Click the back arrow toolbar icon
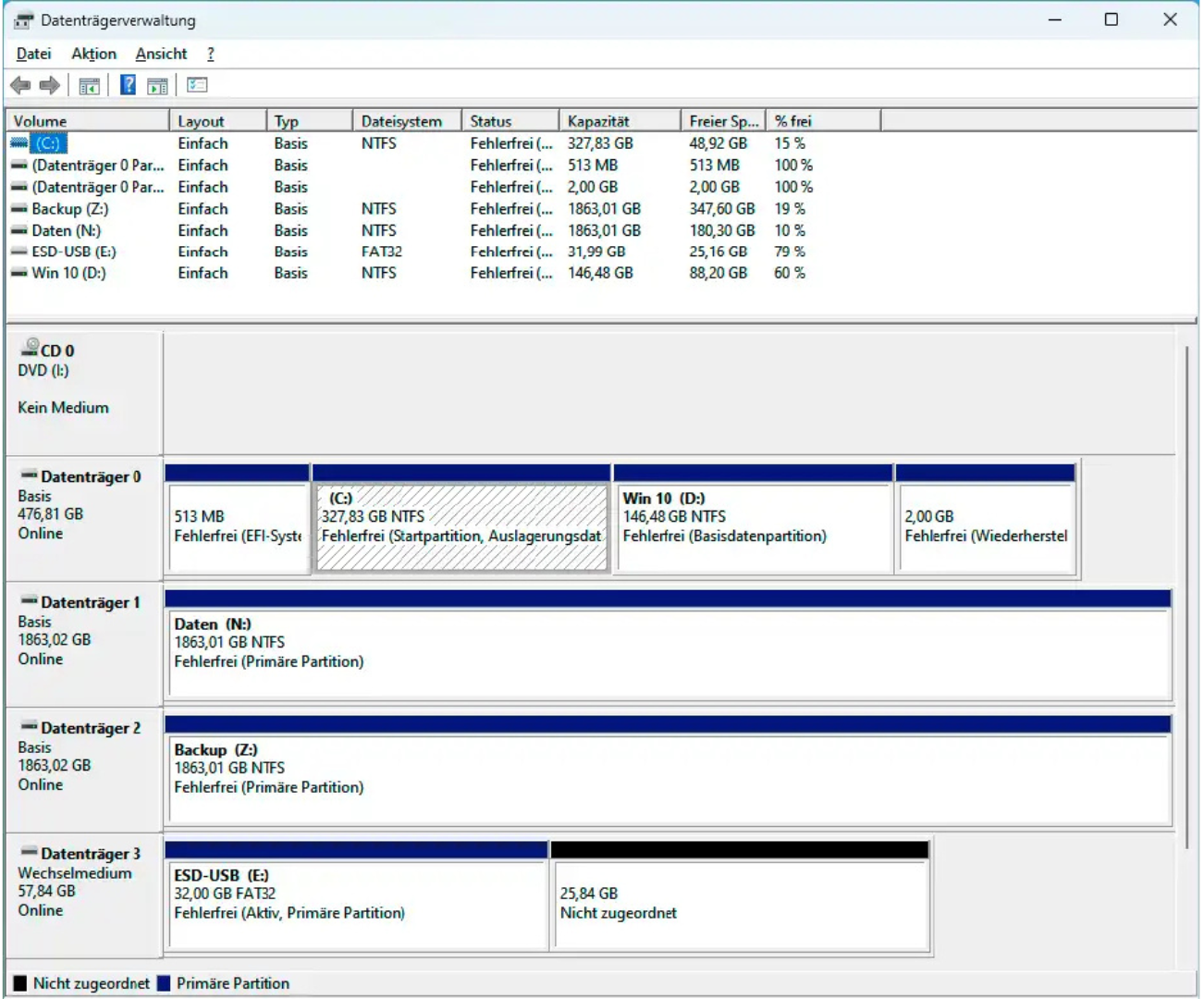The image size is (1204, 999). [20, 86]
